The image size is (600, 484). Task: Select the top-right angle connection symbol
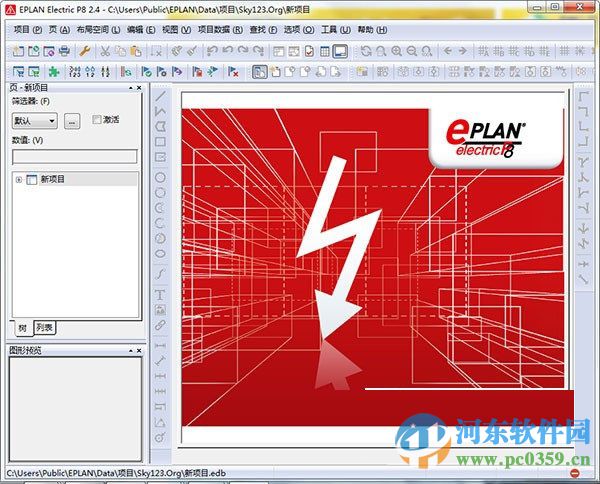coord(583,111)
